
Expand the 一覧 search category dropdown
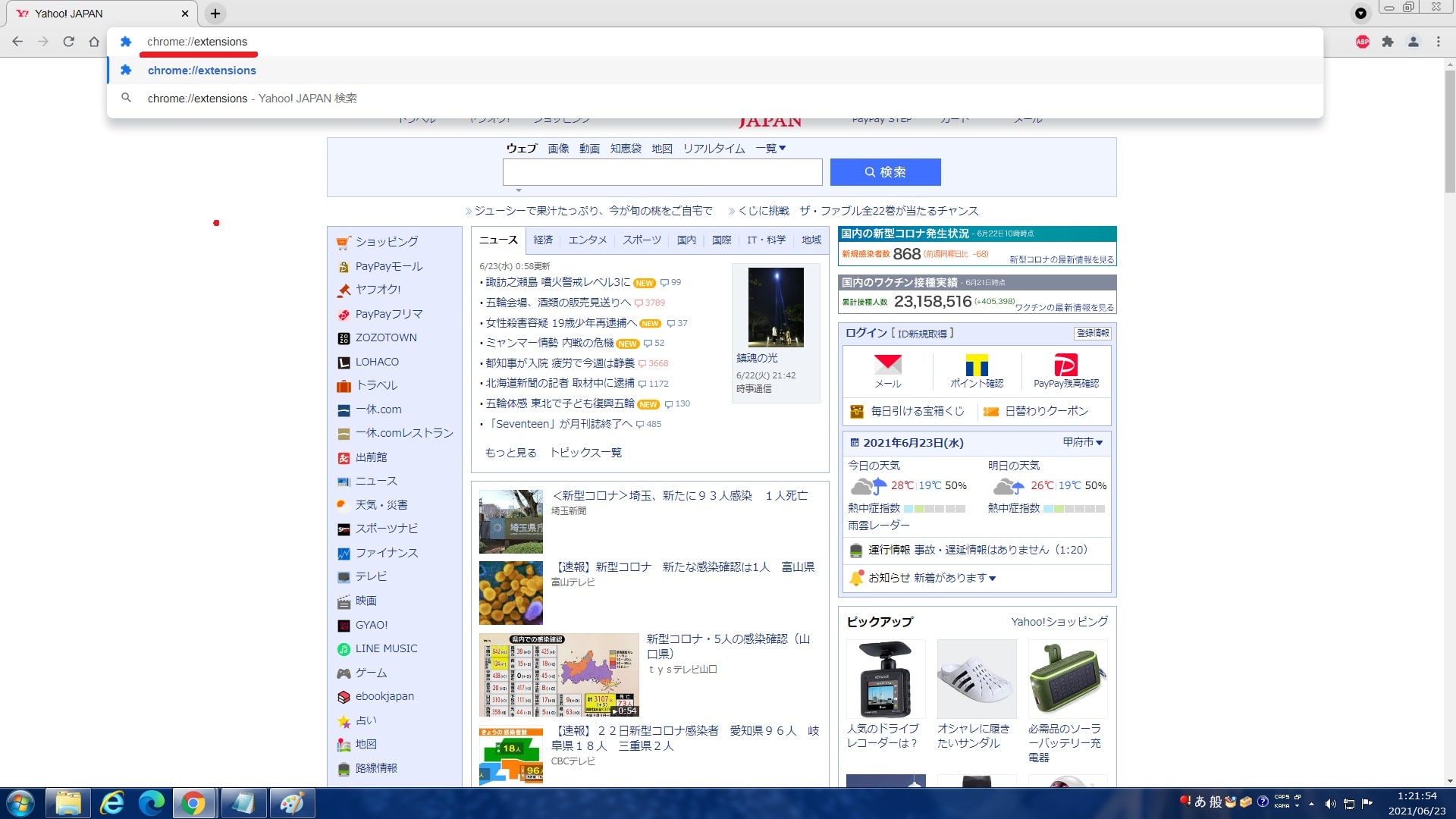[x=770, y=149]
